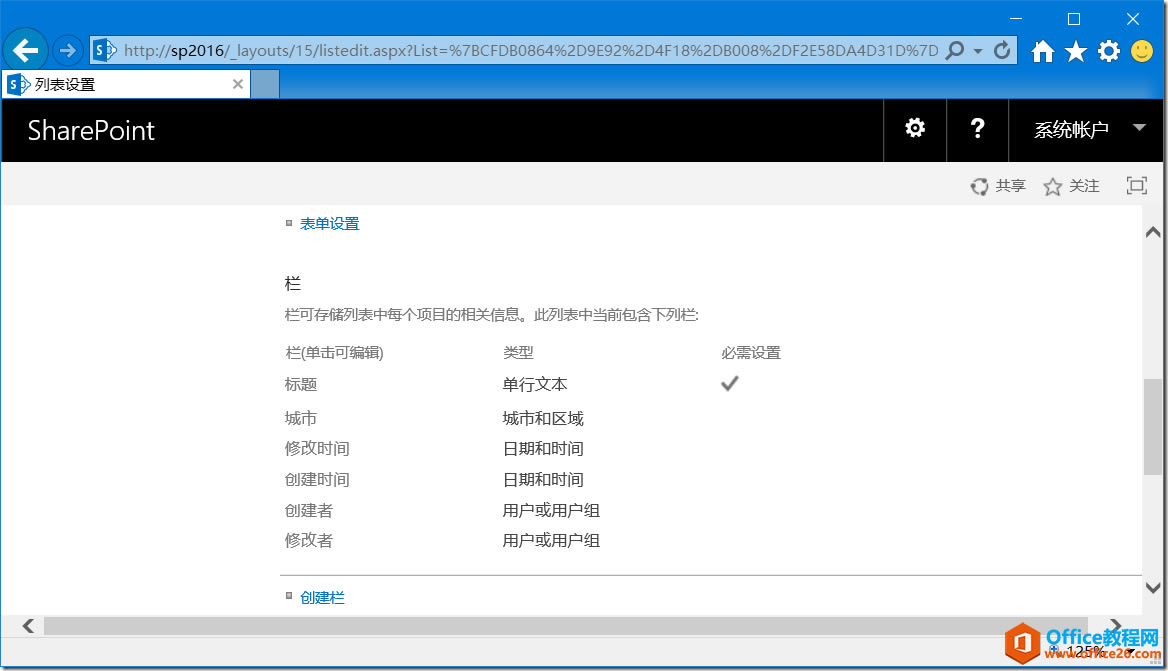
Task: Click the 标题 column to edit it
Action: pyautogui.click(x=300, y=384)
